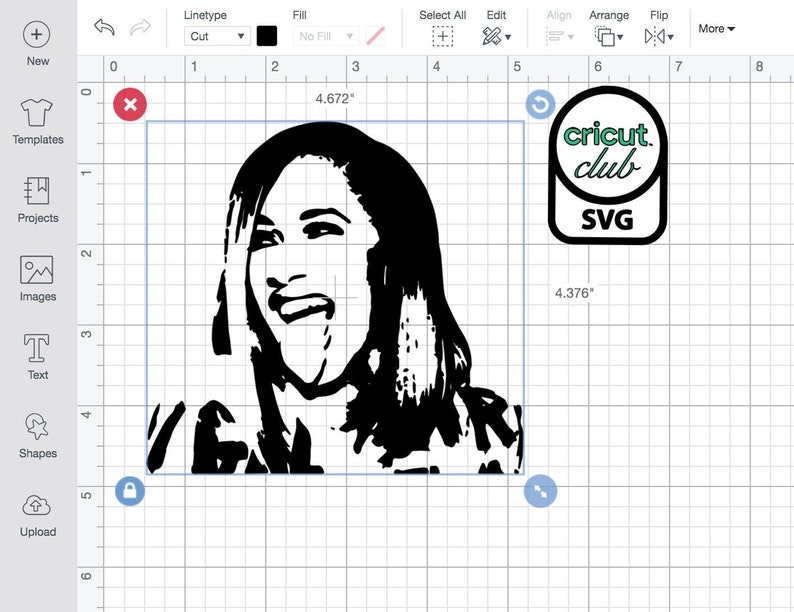Select the black silhouette portrait image

click(335, 298)
